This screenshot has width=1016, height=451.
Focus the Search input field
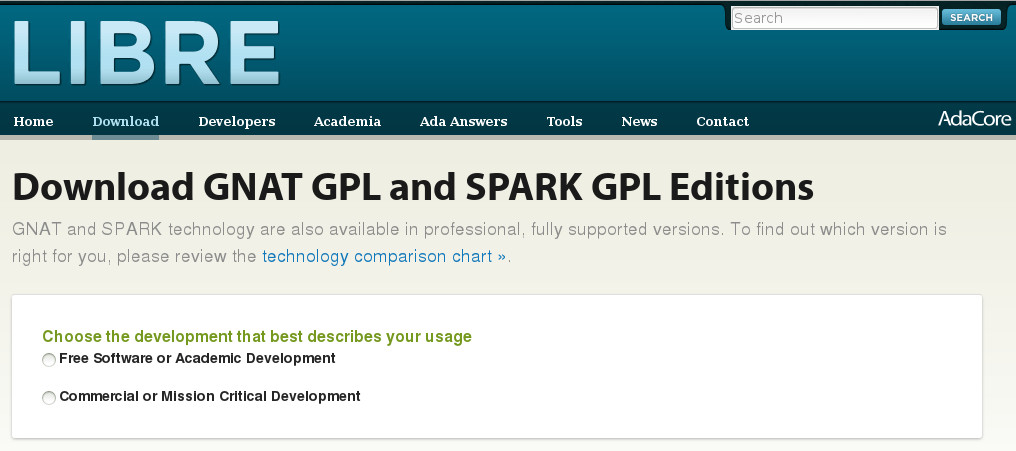pos(834,18)
